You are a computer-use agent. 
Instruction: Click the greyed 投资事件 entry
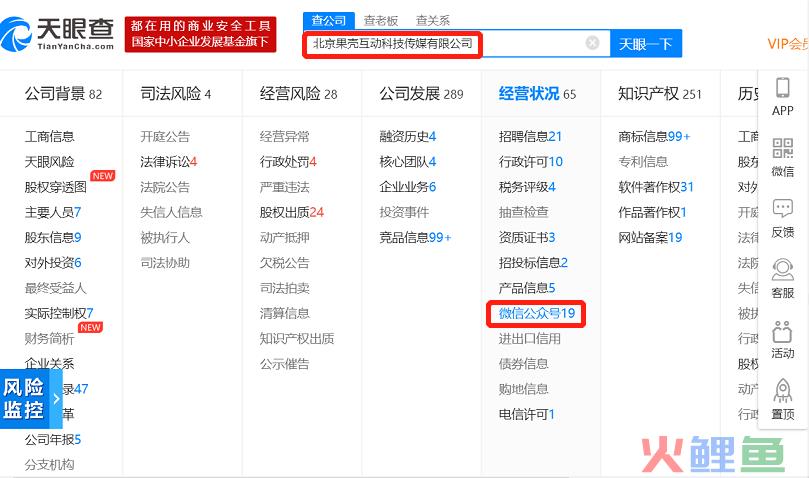(x=404, y=212)
